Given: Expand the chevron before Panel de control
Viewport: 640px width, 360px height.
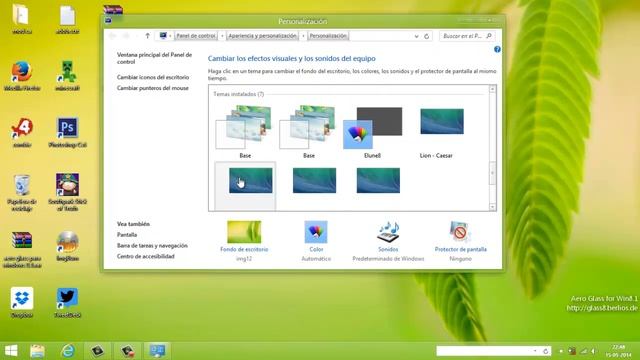Looking at the screenshot, I should tap(170, 36).
